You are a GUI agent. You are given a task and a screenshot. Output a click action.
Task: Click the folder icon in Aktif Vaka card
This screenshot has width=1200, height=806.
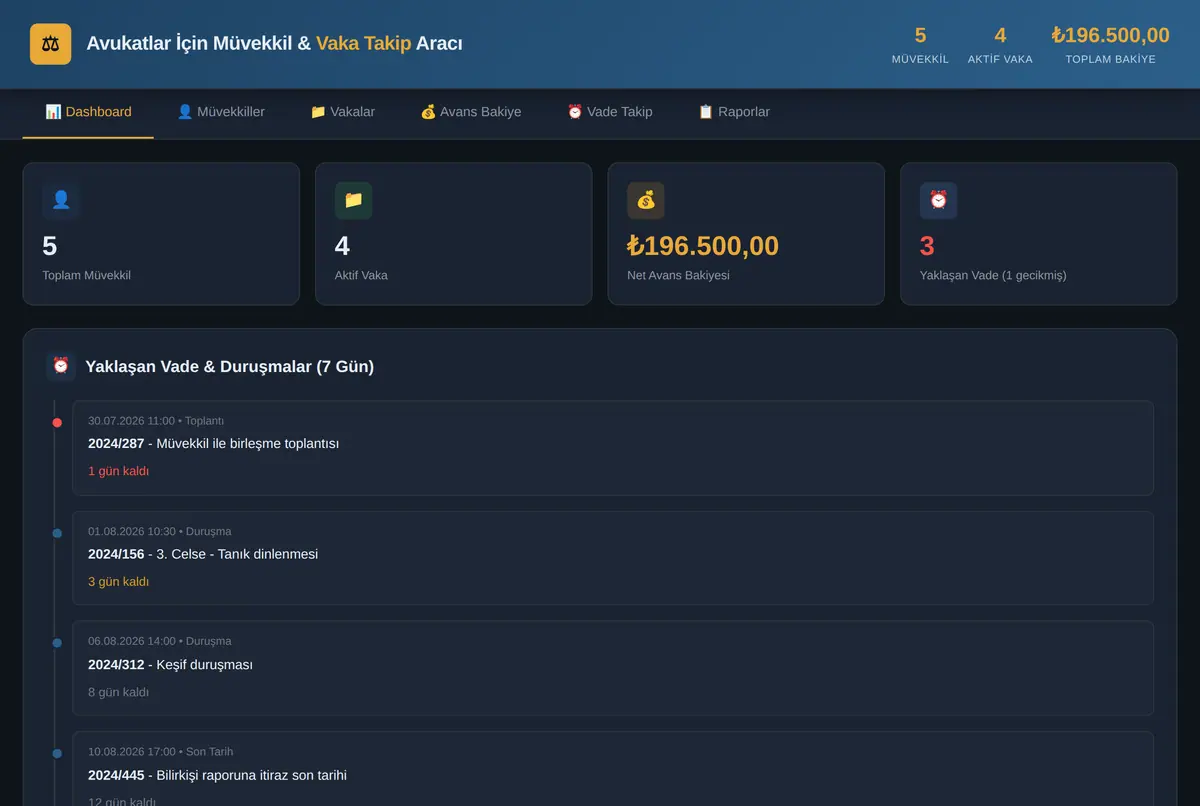(353, 200)
